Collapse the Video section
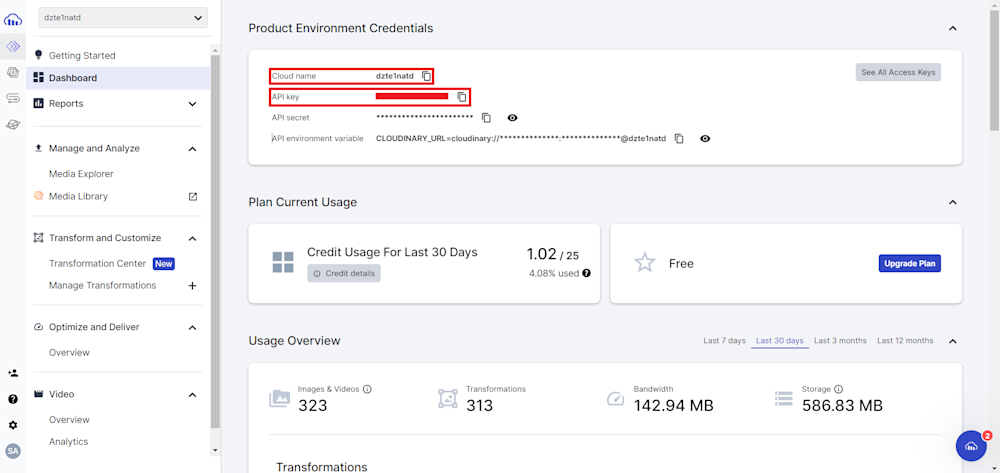The height and width of the screenshot is (473, 1000). coord(193,395)
